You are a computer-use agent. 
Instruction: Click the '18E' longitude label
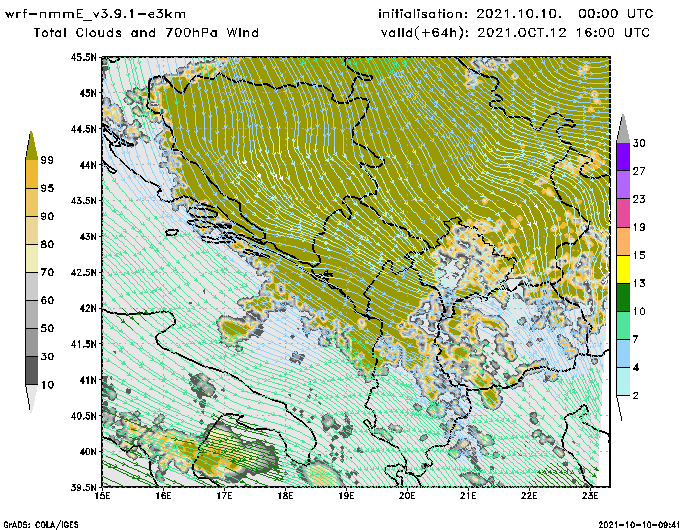point(285,496)
